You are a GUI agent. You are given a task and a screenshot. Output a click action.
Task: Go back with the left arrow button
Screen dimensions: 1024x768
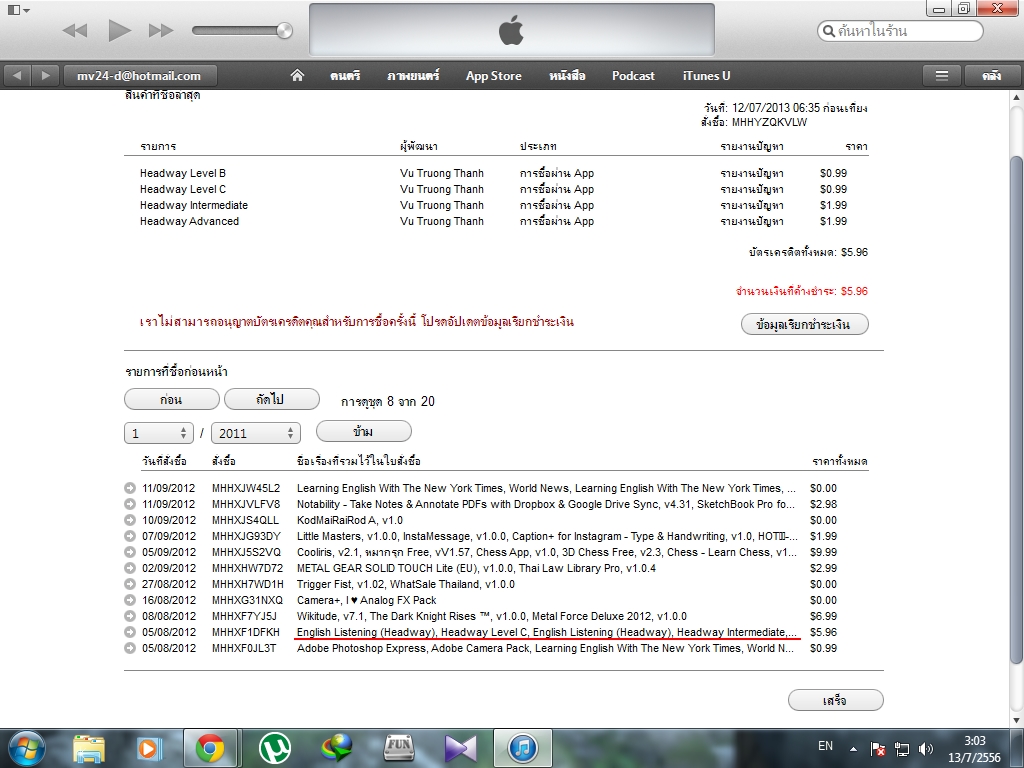(x=17, y=76)
